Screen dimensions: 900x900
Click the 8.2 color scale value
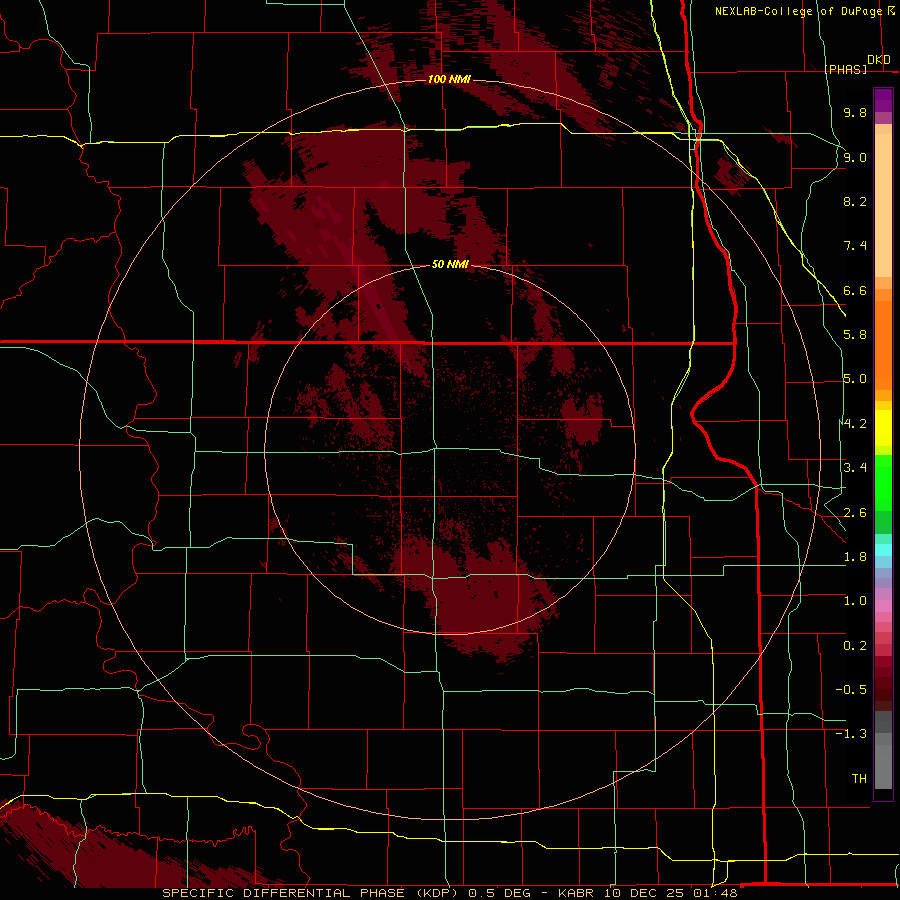point(855,201)
